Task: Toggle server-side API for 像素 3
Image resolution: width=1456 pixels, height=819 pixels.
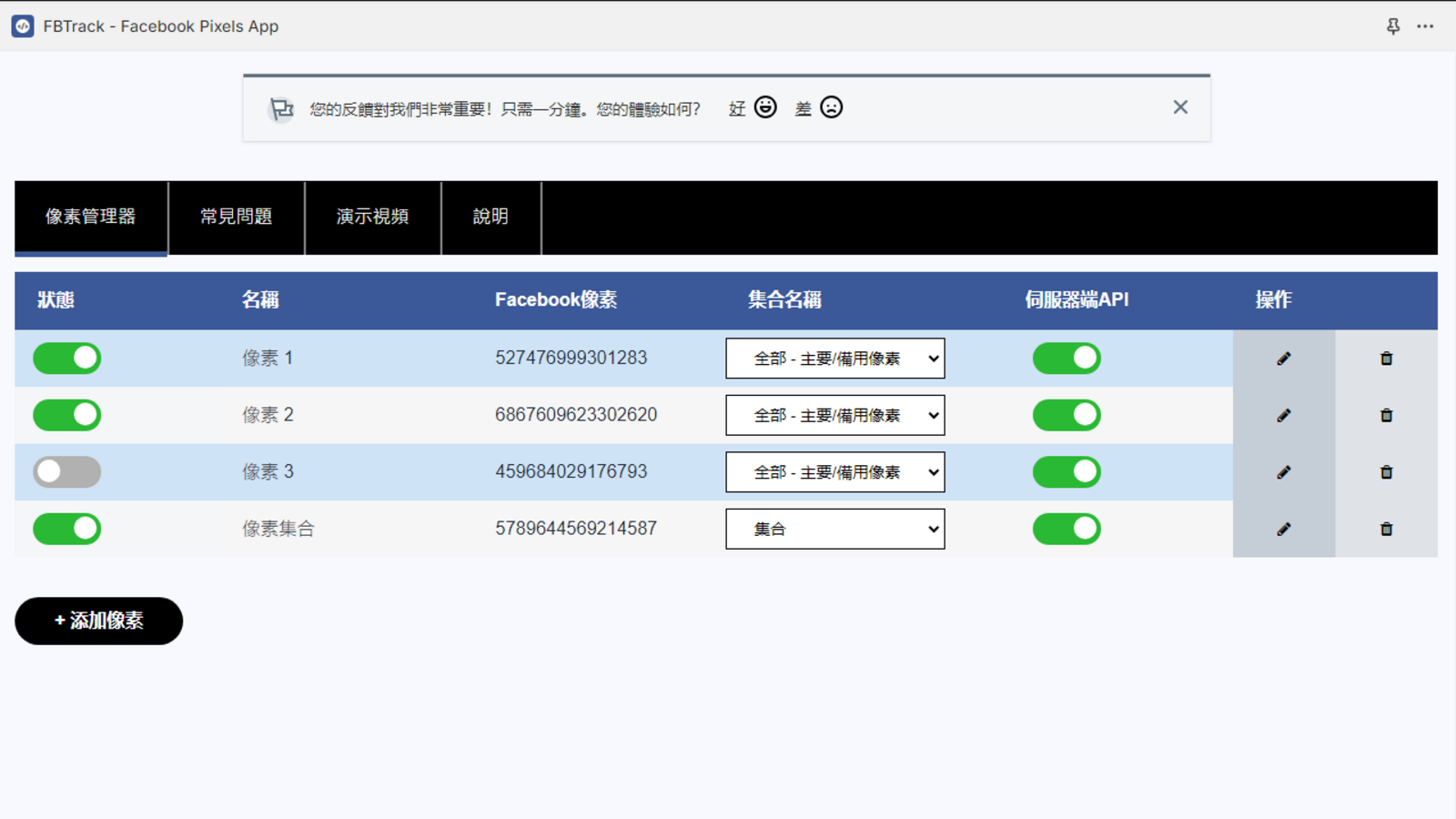Action: pos(1067,472)
